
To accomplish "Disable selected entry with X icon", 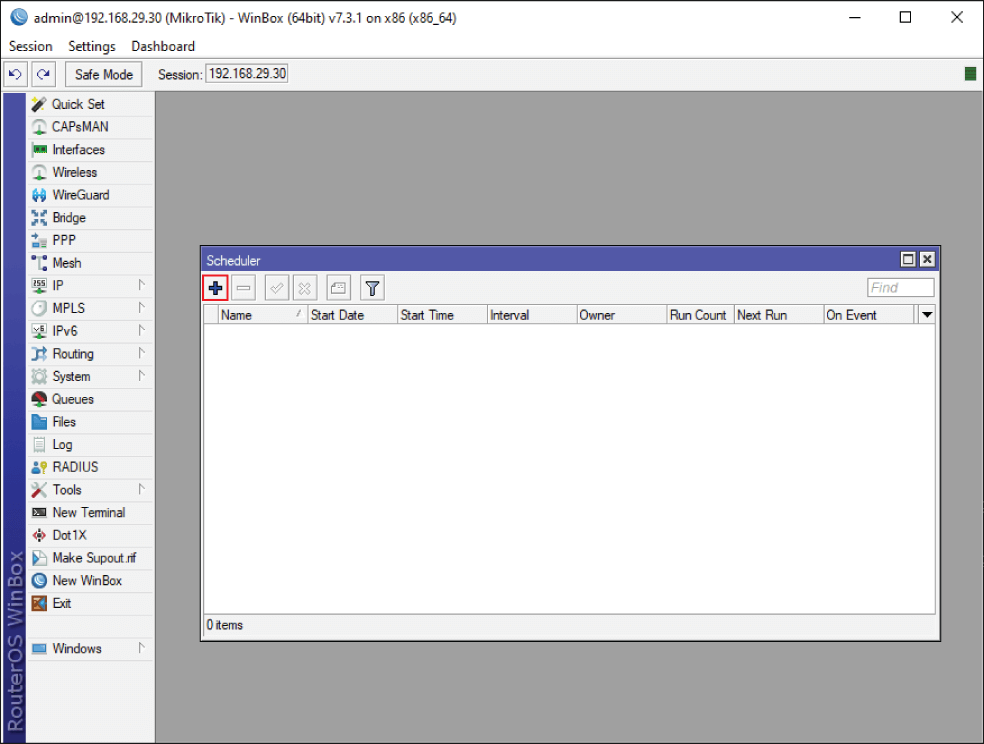I will tap(304, 287).
